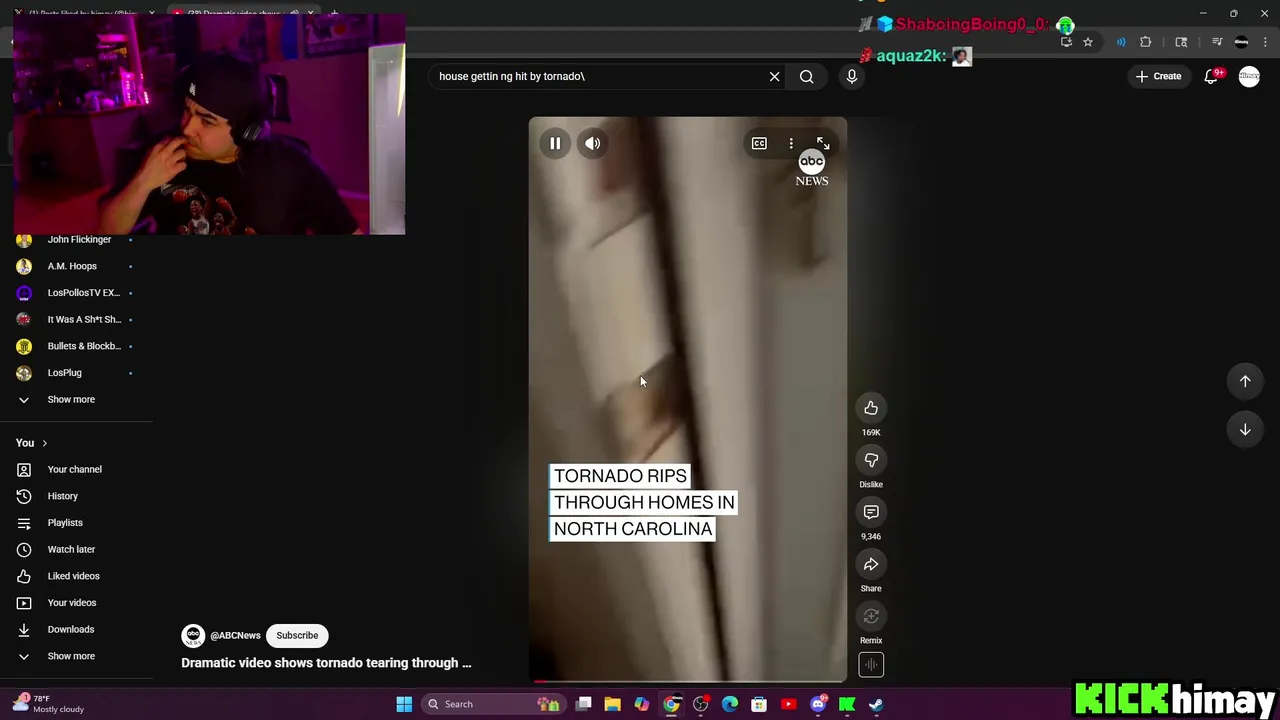Screen dimensions: 1280x720
Task: Open File Explorer from taskbar
Action: pyautogui.click(x=612, y=704)
